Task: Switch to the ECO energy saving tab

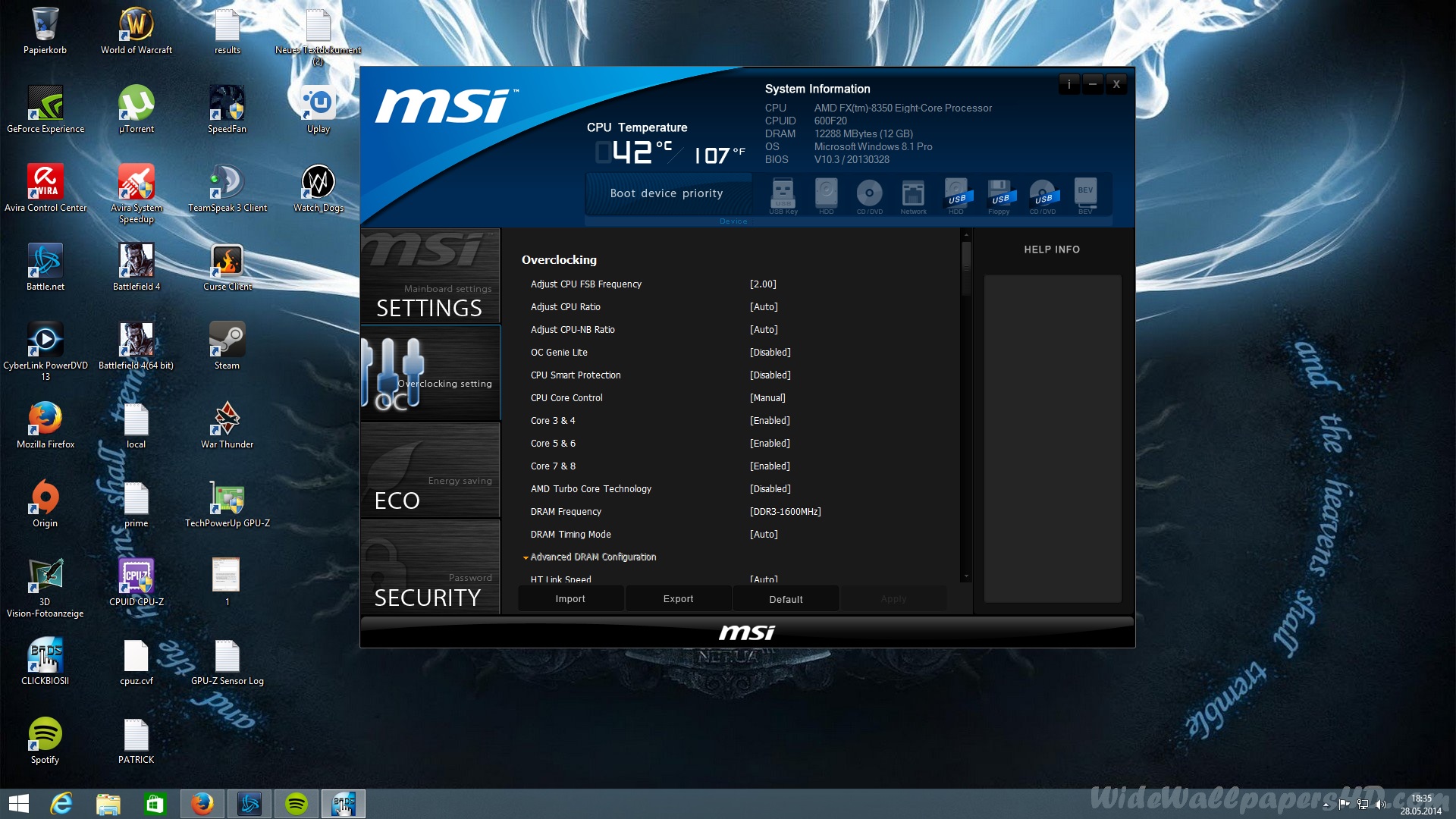Action: [430, 470]
